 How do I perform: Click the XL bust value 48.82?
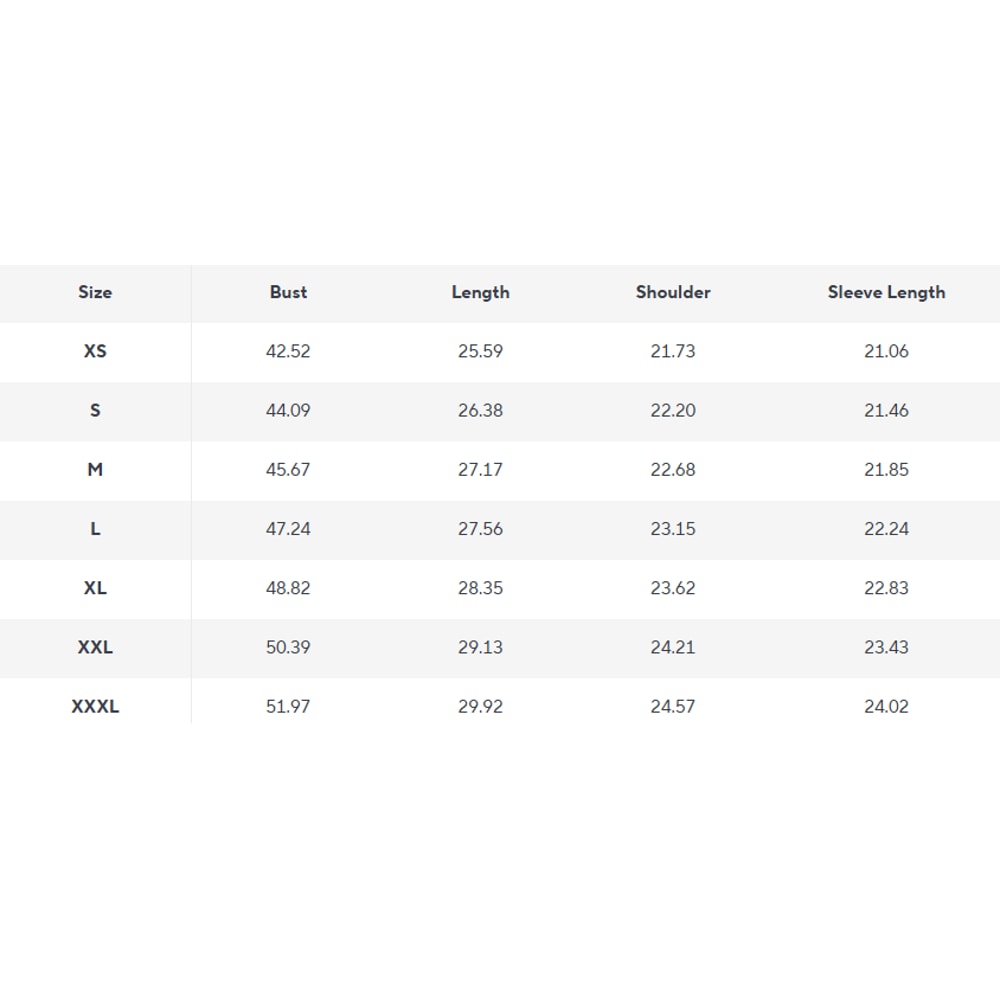tap(288, 588)
